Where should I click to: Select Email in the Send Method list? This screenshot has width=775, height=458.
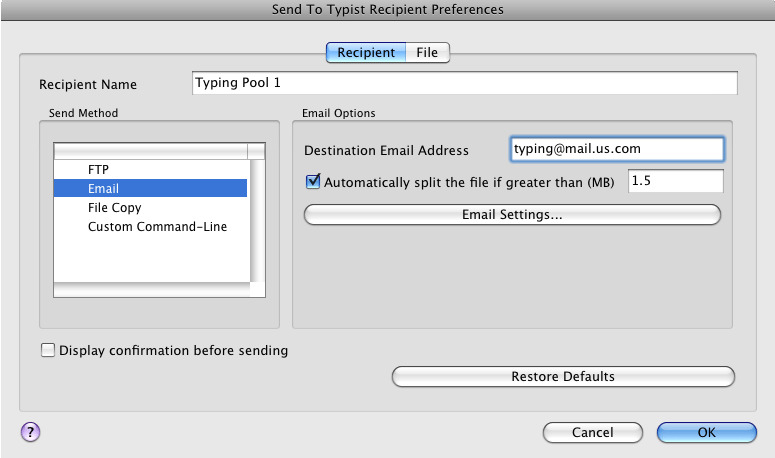pos(150,188)
